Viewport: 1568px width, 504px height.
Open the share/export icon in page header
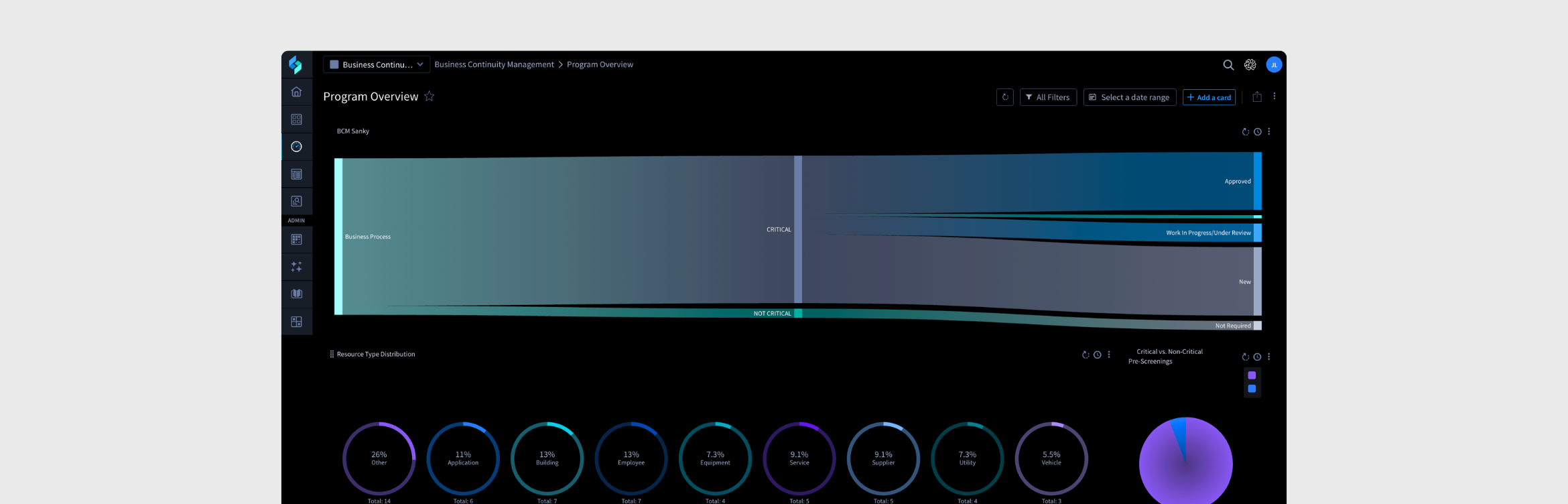pyautogui.click(x=1256, y=97)
